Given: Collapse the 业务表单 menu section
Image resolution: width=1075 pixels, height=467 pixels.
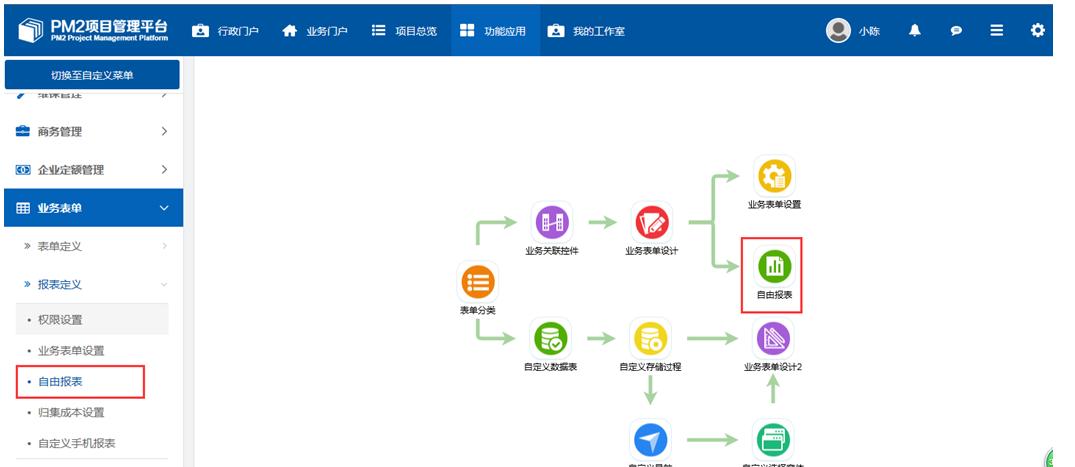Looking at the screenshot, I should [x=92, y=208].
